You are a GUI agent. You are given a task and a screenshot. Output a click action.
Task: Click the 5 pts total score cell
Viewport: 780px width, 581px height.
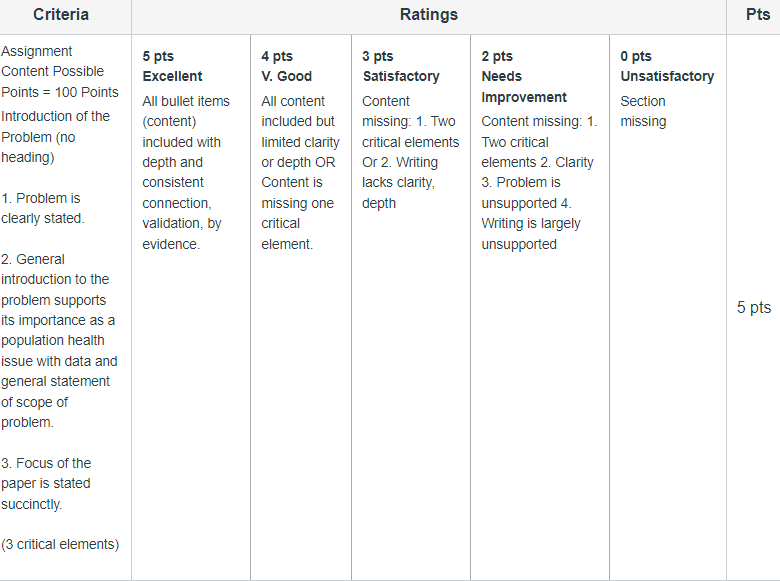[754, 307]
